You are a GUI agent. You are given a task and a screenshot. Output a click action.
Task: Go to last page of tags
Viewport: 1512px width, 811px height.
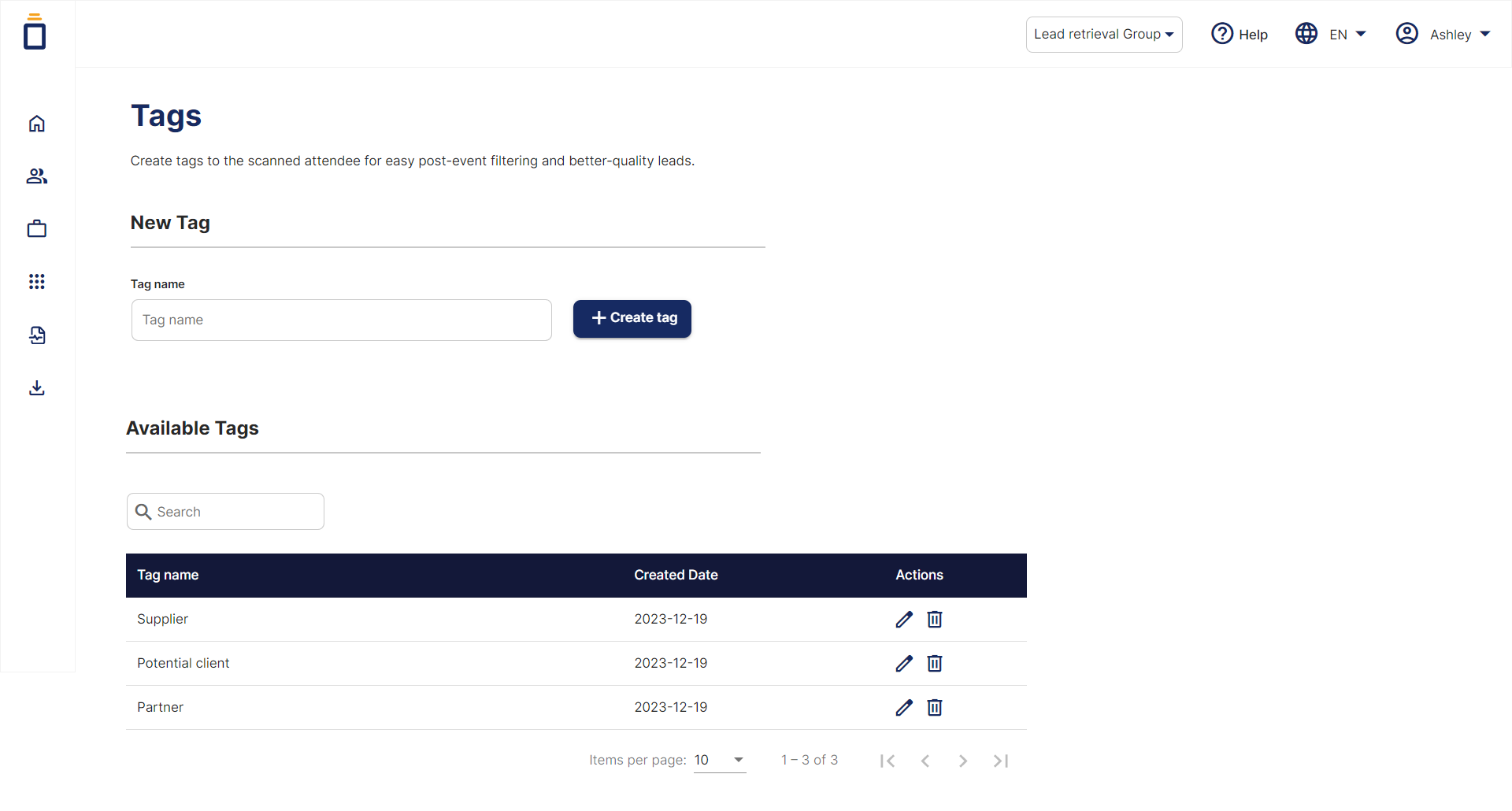(x=1001, y=761)
